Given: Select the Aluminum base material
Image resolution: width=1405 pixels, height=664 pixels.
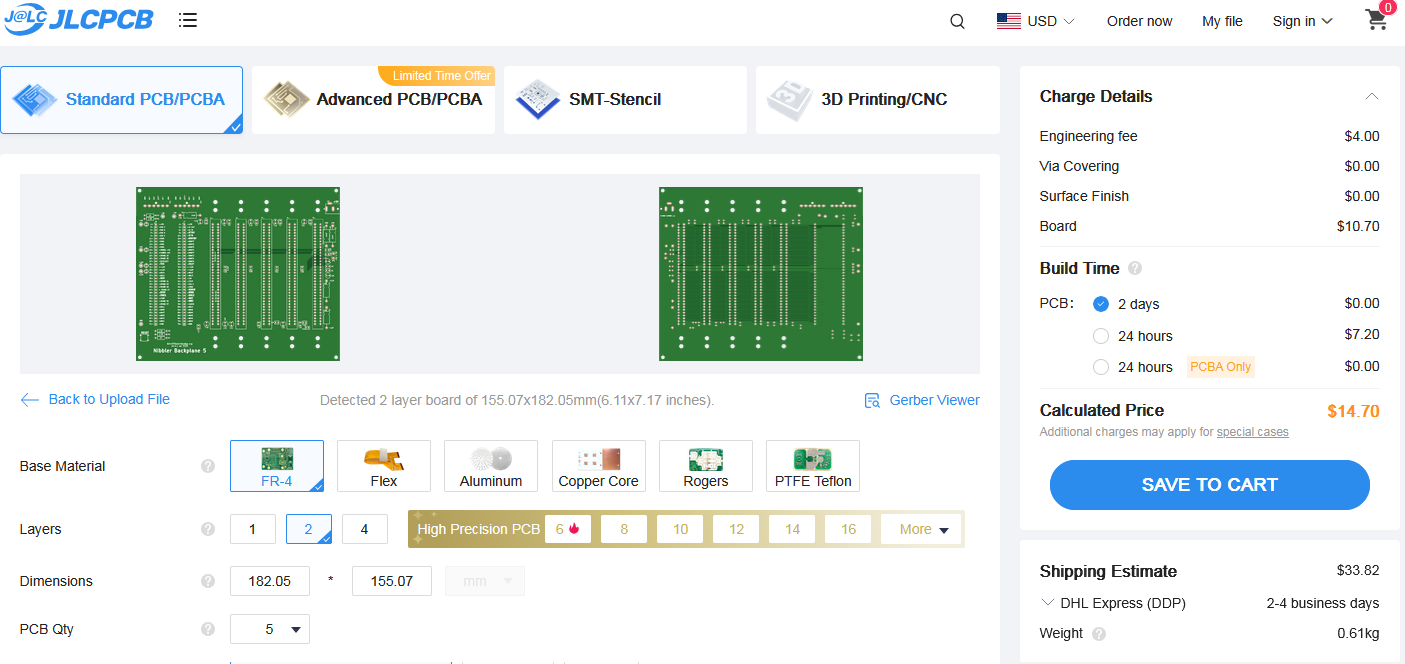Looking at the screenshot, I should (x=490, y=466).
